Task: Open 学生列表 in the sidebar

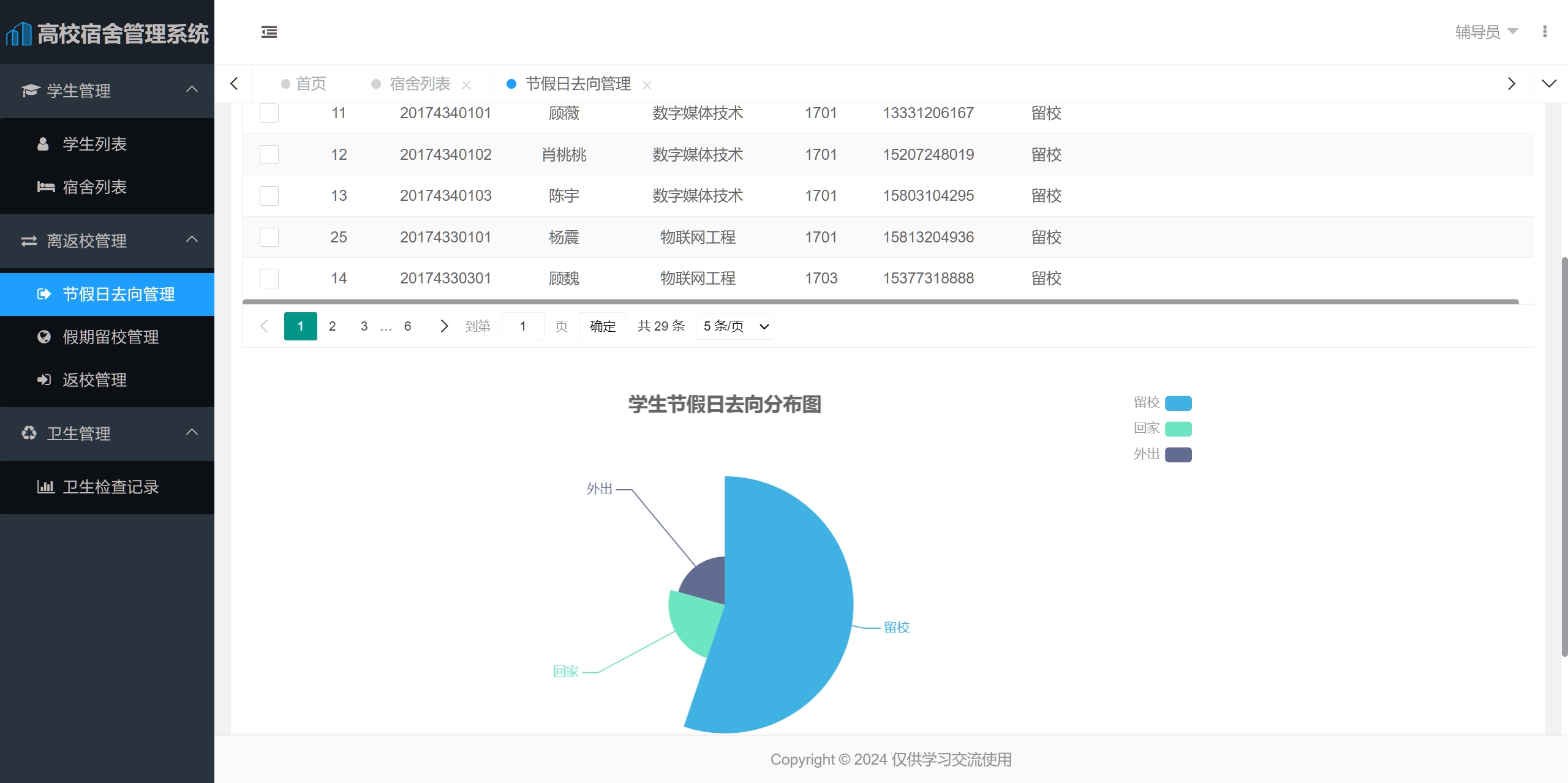Action: click(107, 144)
